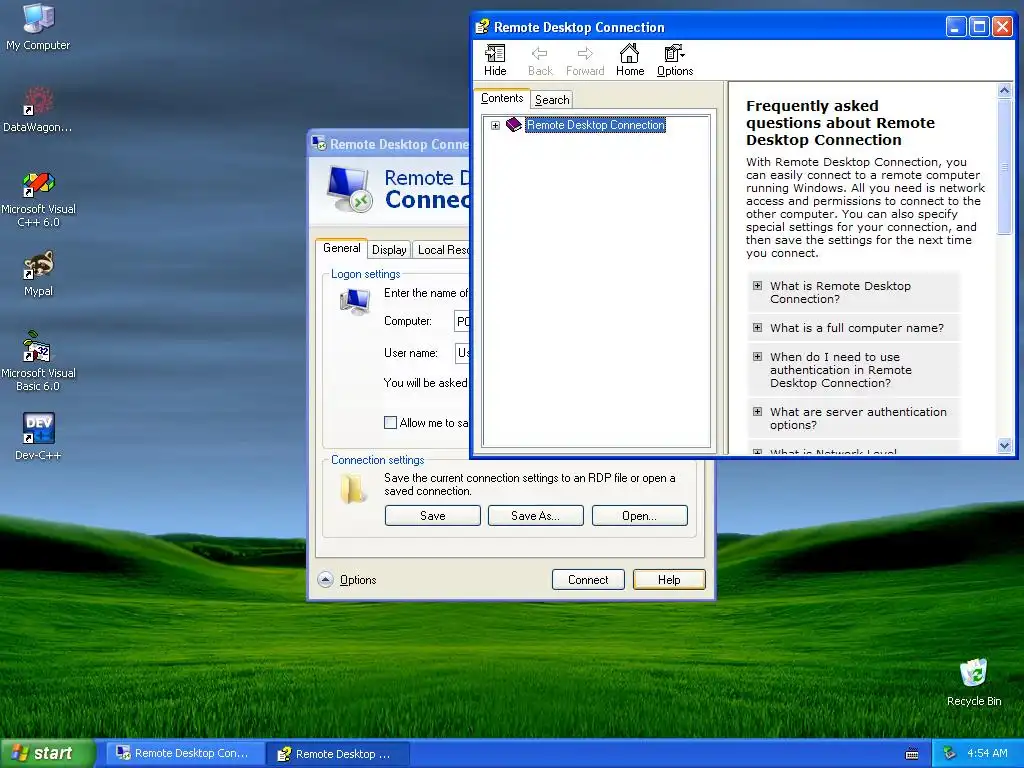
Task: Click the Save As... button
Action: pyautogui.click(x=536, y=515)
